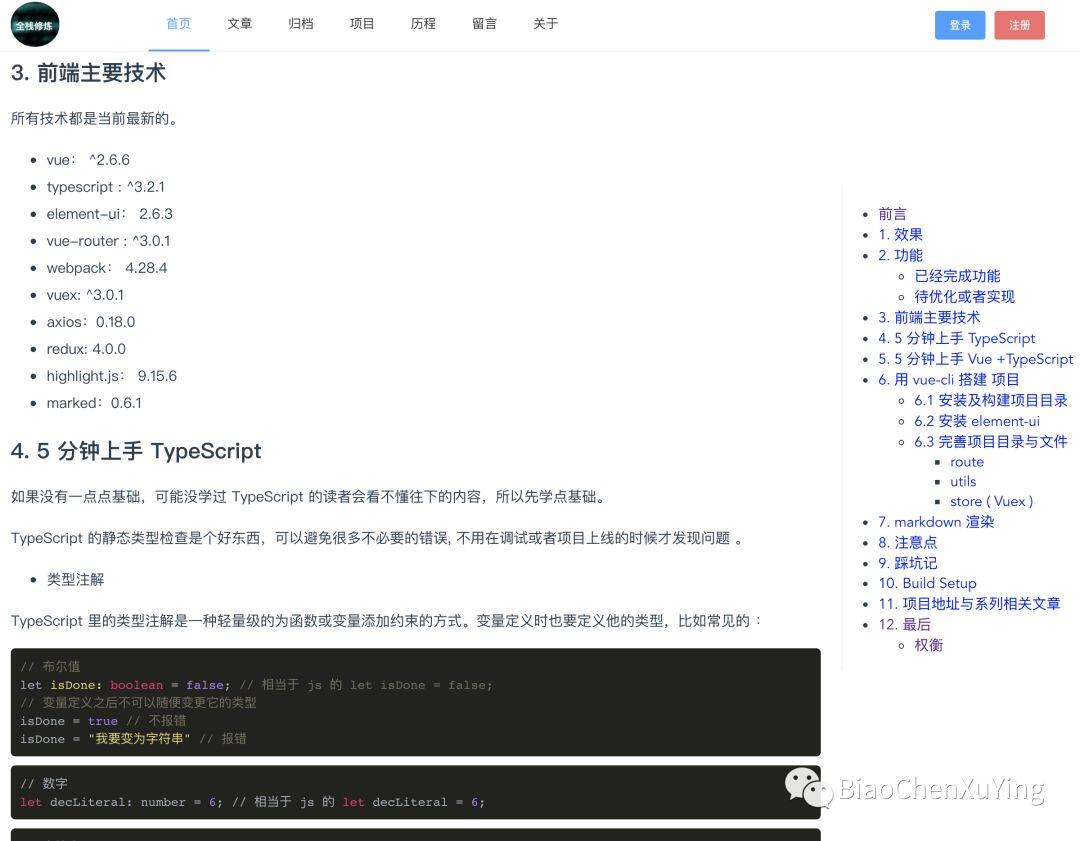The image size is (1080, 841).
Task: Click the 所有技术都是当前最新的 sentence
Action: pos(94,118)
